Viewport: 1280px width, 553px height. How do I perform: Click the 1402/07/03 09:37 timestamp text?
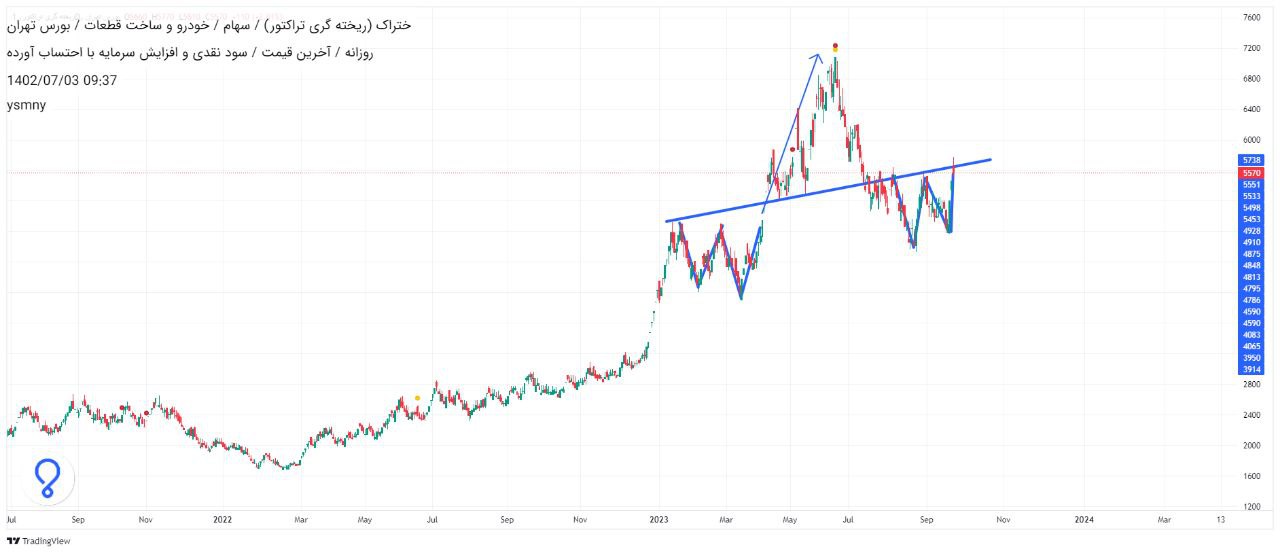click(x=62, y=80)
